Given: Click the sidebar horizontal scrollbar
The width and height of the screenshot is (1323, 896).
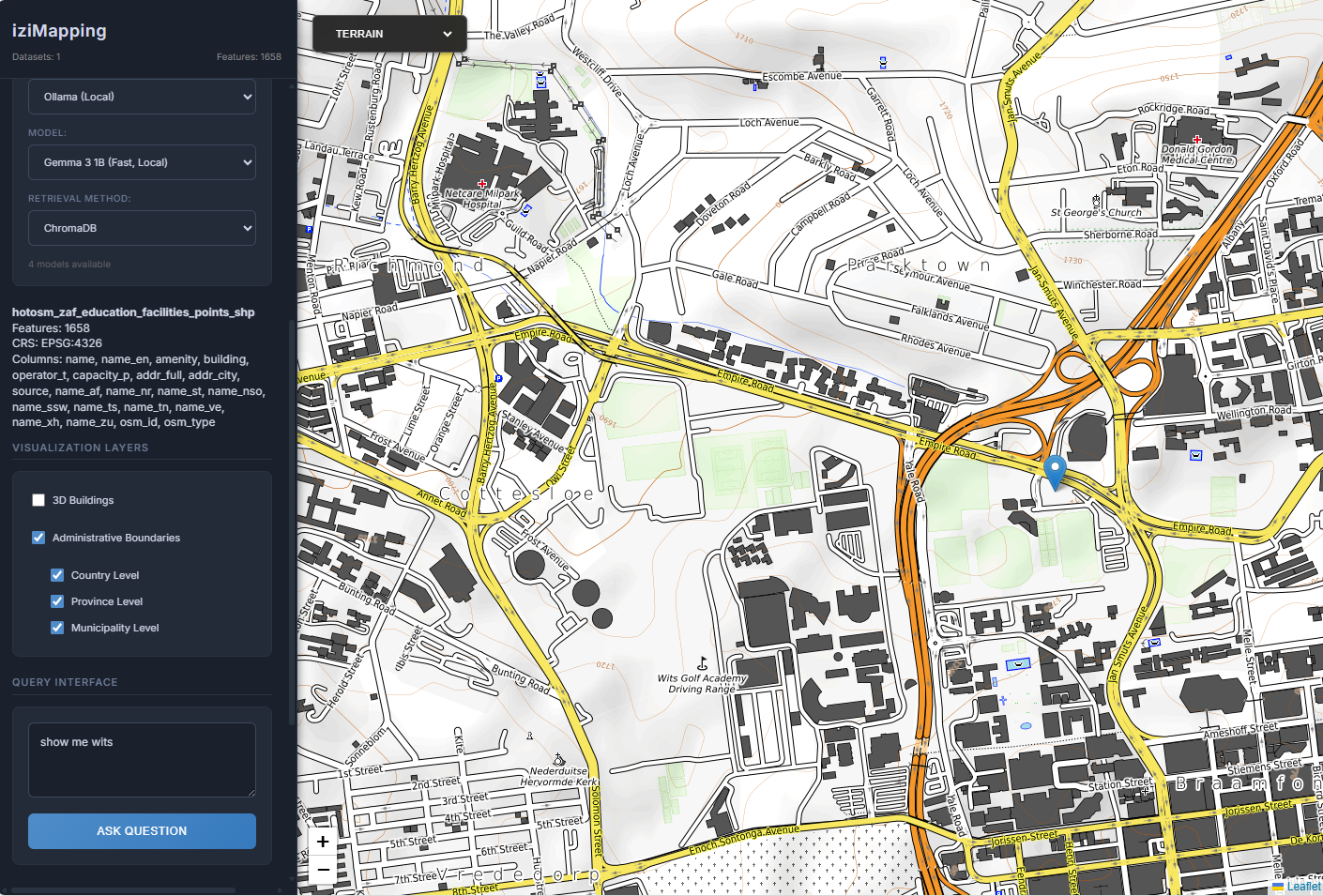Looking at the screenshot, I should [x=122, y=890].
